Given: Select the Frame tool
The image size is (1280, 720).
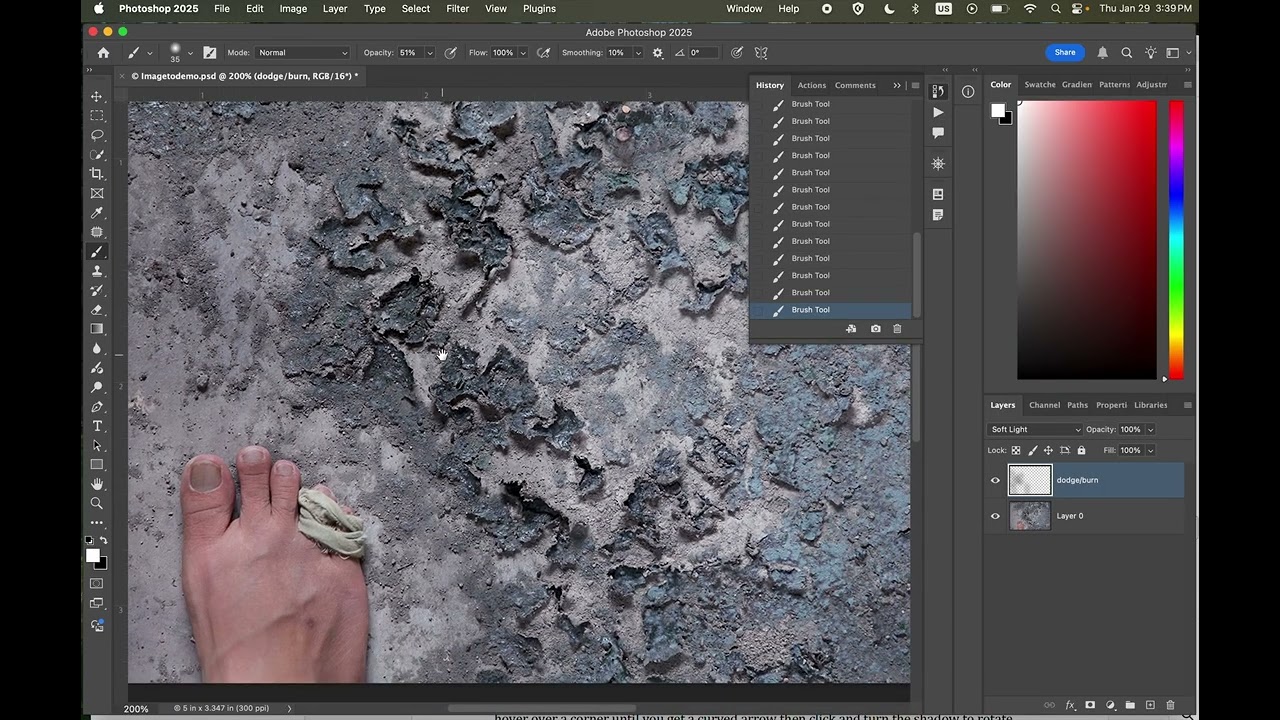Looking at the screenshot, I should click(97, 193).
